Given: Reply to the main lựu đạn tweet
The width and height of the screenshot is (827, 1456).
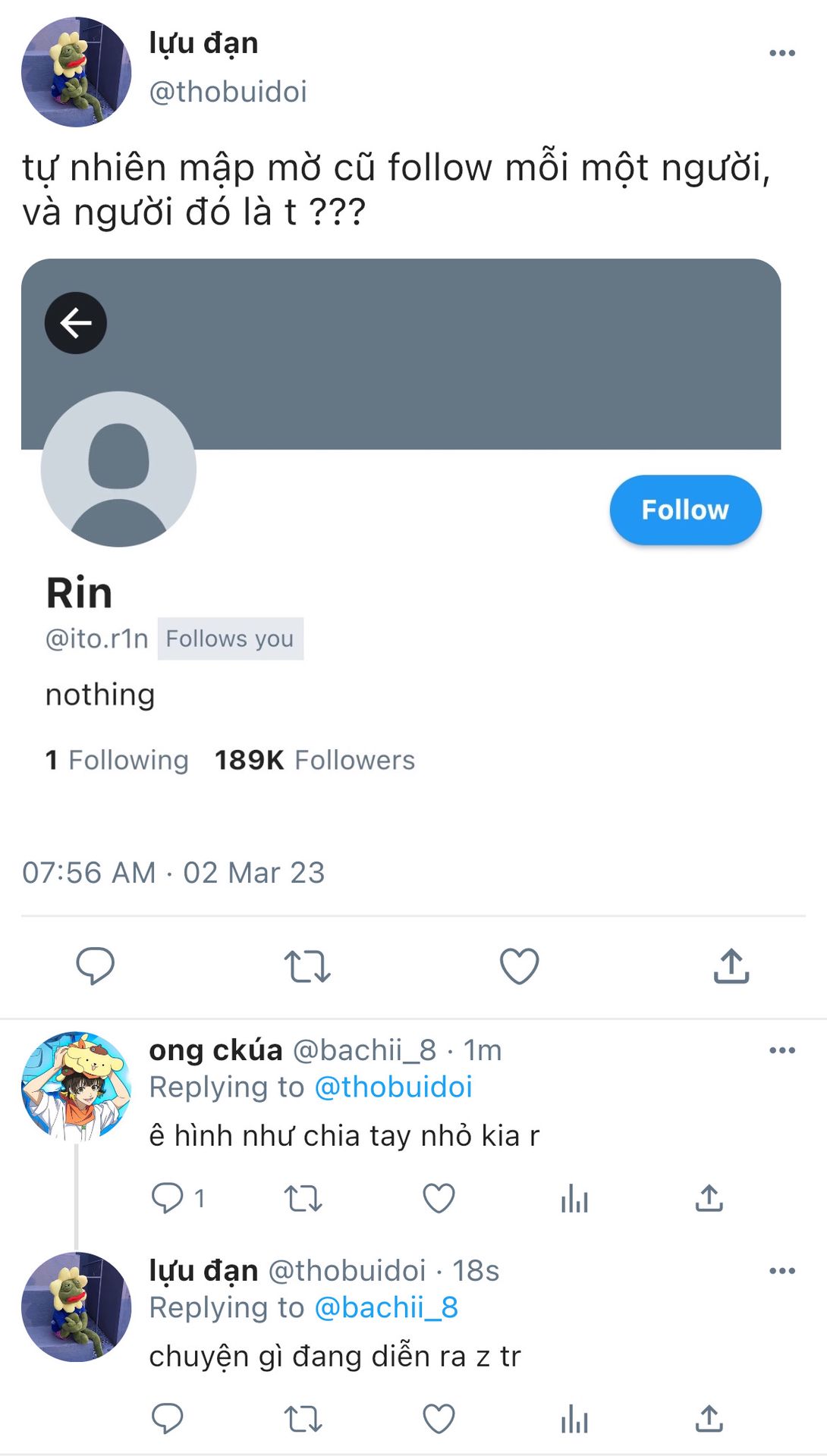Looking at the screenshot, I should click(x=95, y=965).
